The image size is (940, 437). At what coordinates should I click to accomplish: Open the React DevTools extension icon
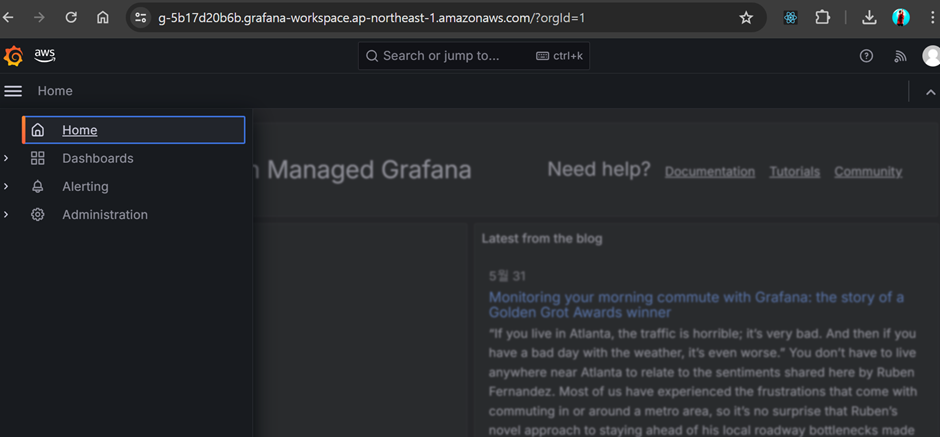coord(790,18)
